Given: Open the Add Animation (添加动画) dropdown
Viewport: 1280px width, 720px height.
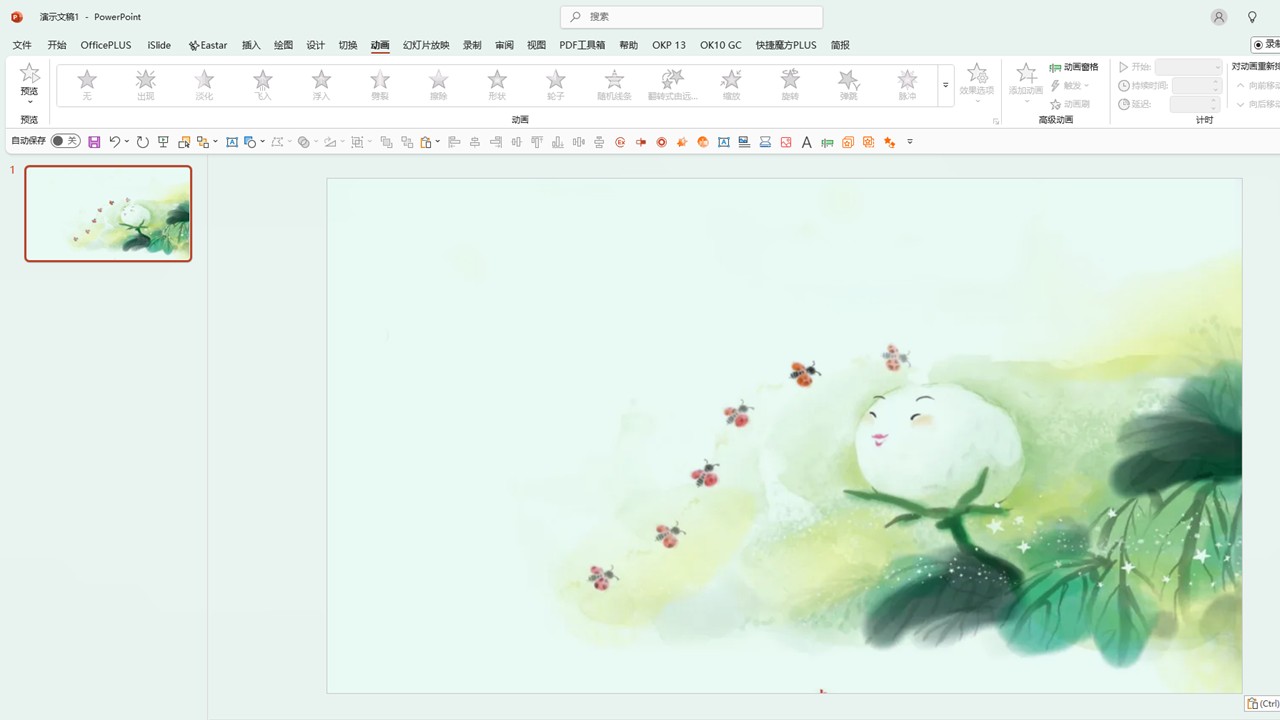Looking at the screenshot, I should (x=1026, y=84).
